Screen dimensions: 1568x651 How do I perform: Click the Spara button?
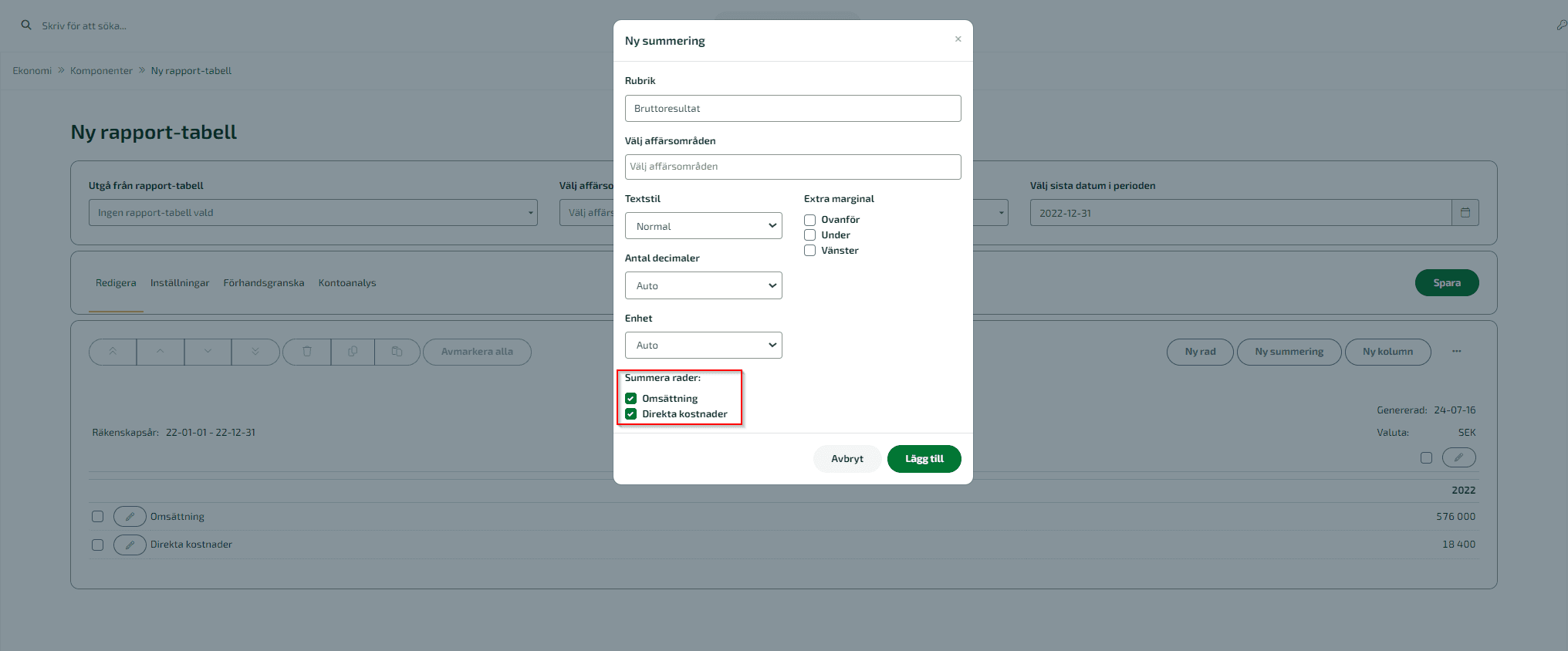[x=1447, y=283]
